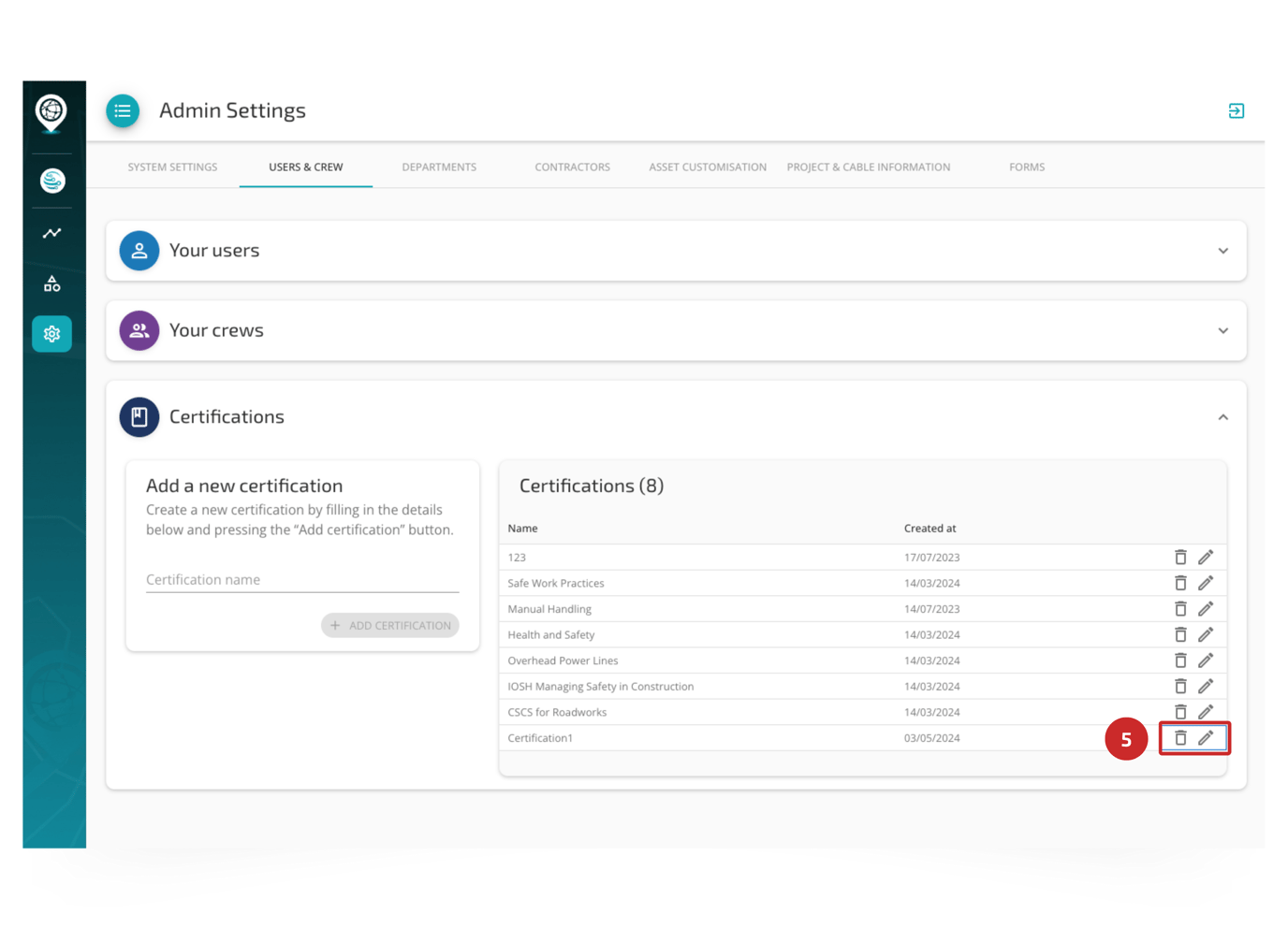Click the Certifications bookmark badge icon
The width and height of the screenshot is (1288, 929).
coord(139,416)
